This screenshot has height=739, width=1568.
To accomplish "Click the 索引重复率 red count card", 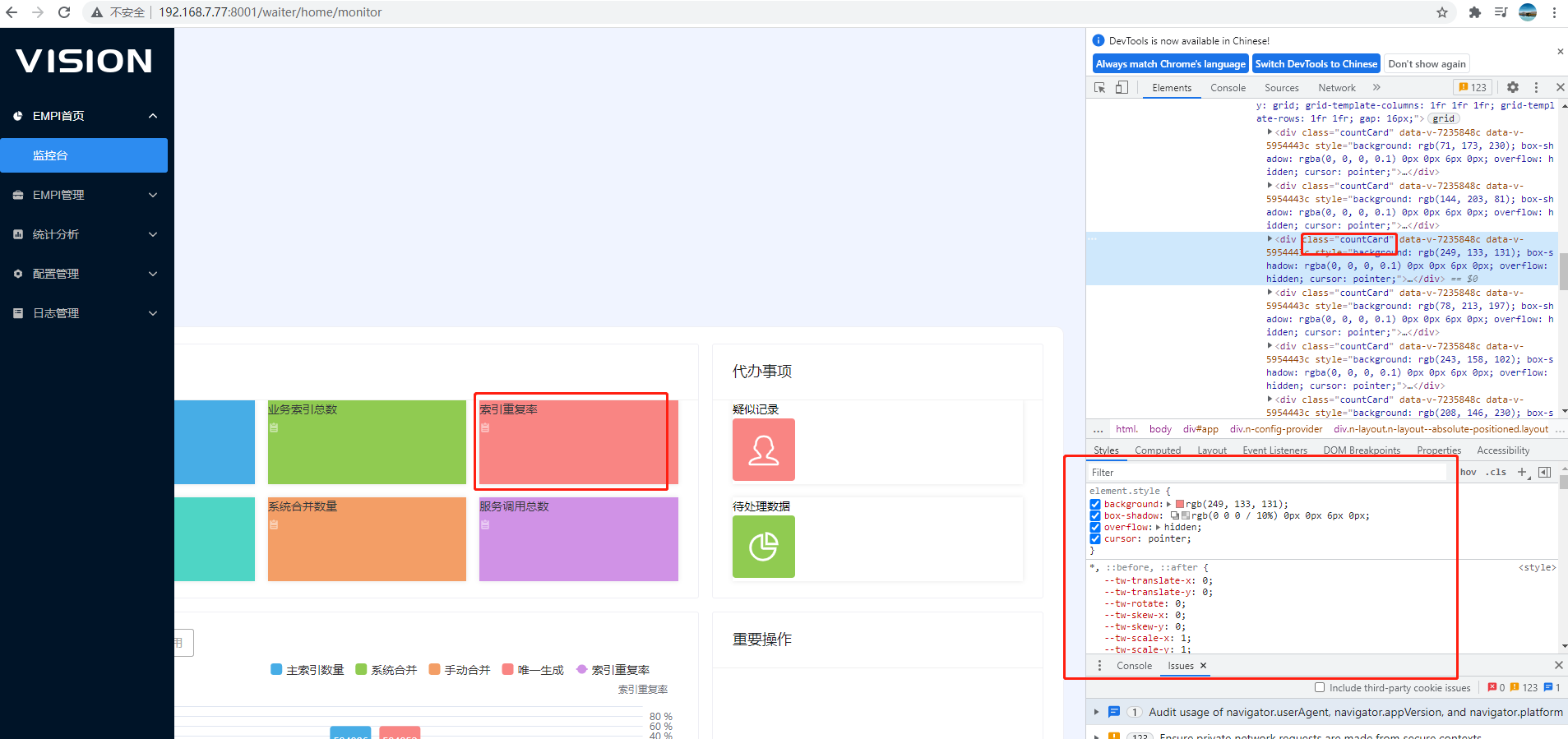I will point(579,442).
